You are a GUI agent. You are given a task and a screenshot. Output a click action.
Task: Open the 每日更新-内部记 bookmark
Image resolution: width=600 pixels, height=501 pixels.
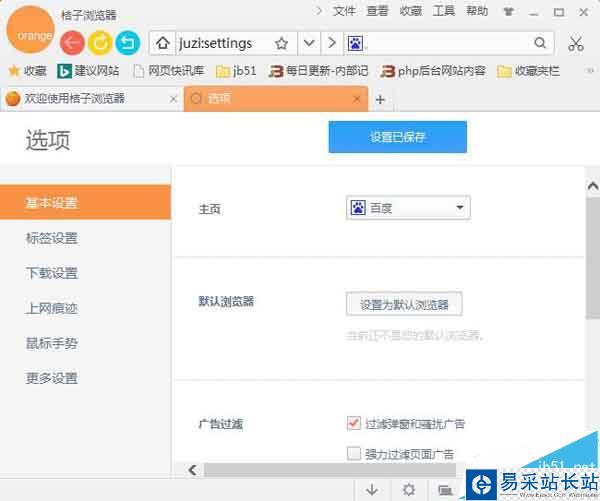click(318, 71)
